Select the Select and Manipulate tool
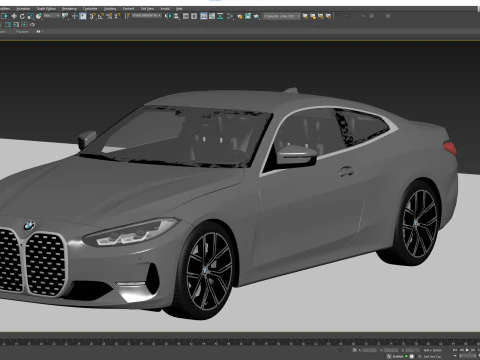Image resolution: width=480 pixels, height=360 pixels. tap(74, 16)
